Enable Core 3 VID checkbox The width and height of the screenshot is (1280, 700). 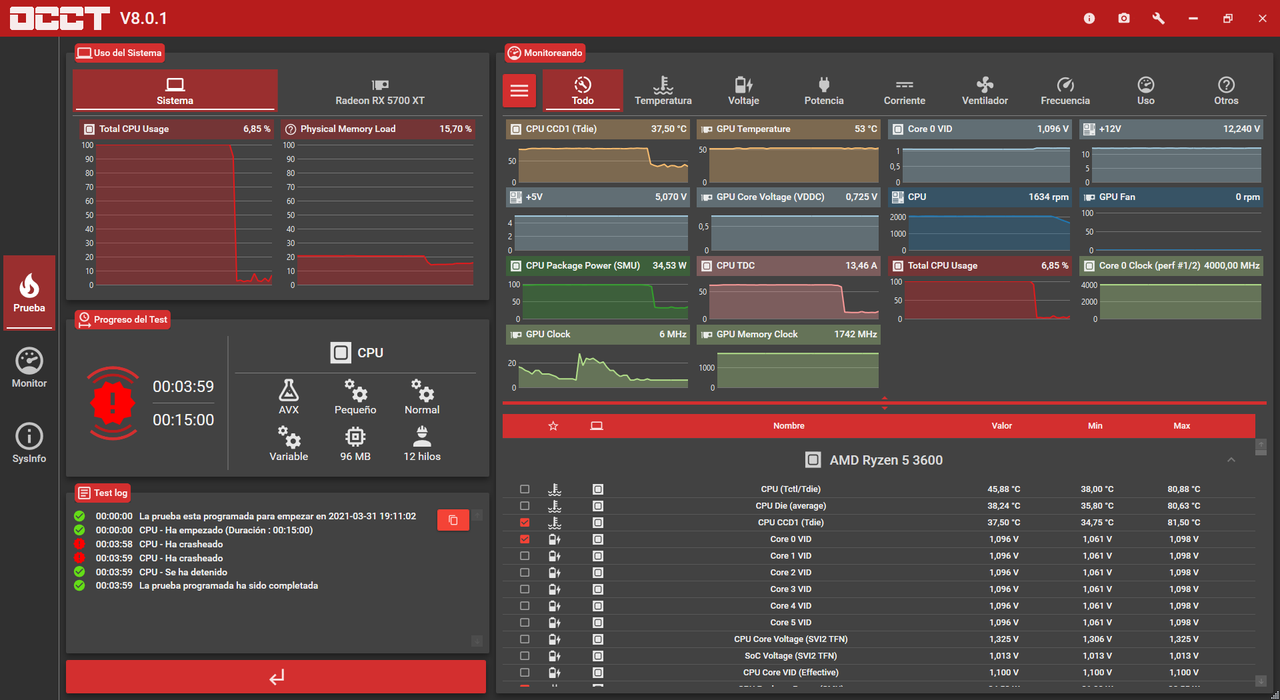(525, 589)
